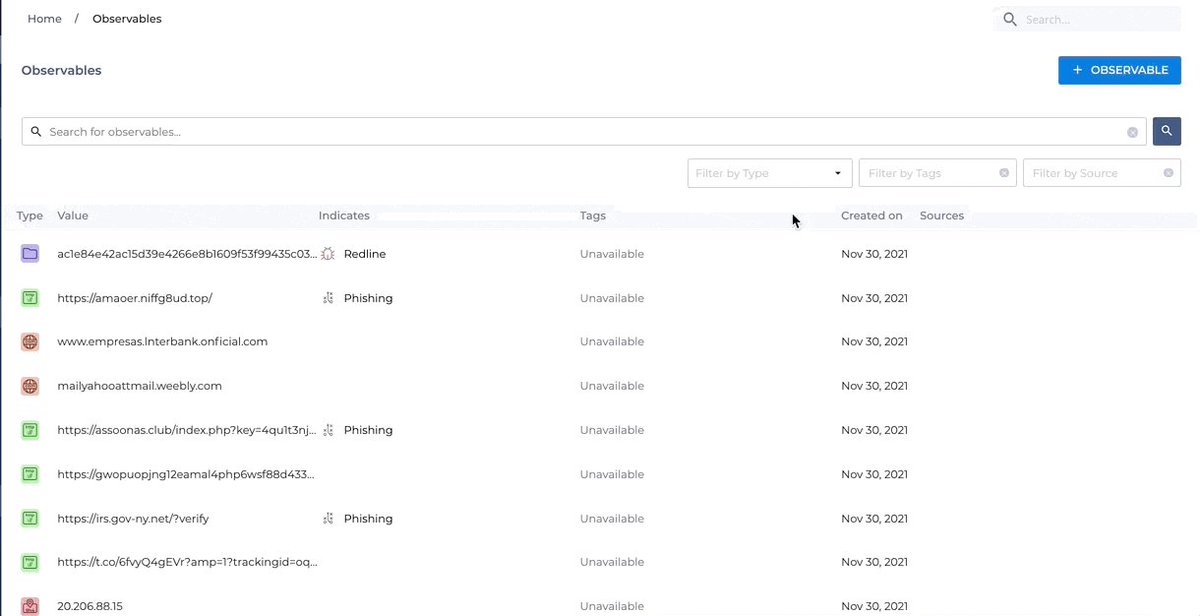
Task: Click the URL type icon for irs.gov-ny.net row
Action: (x=30, y=518)
